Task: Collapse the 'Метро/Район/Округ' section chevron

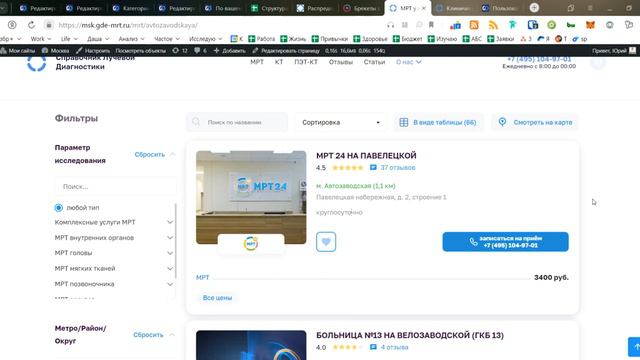Action: pos(172,335)
